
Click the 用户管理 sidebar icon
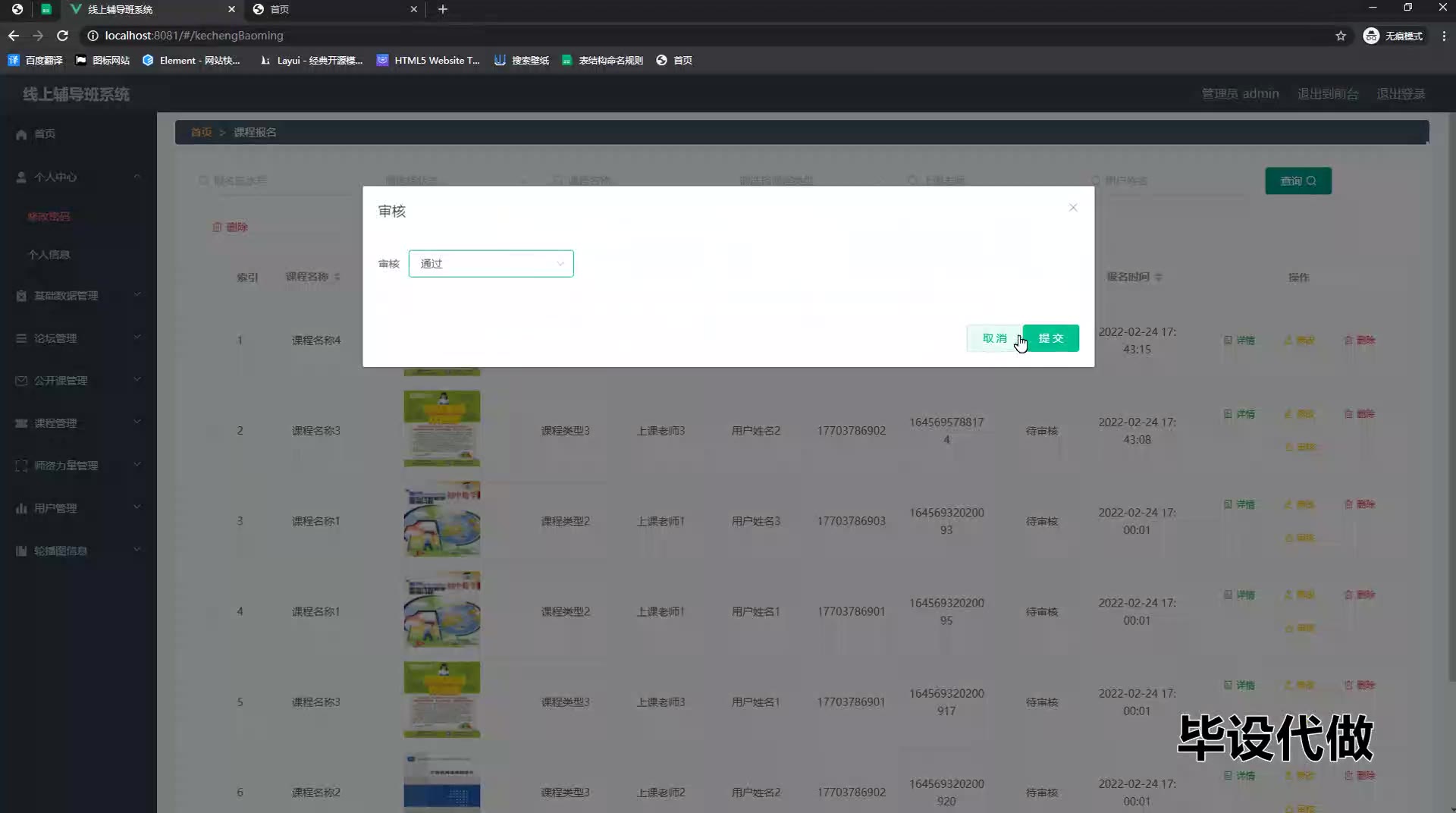21,508
